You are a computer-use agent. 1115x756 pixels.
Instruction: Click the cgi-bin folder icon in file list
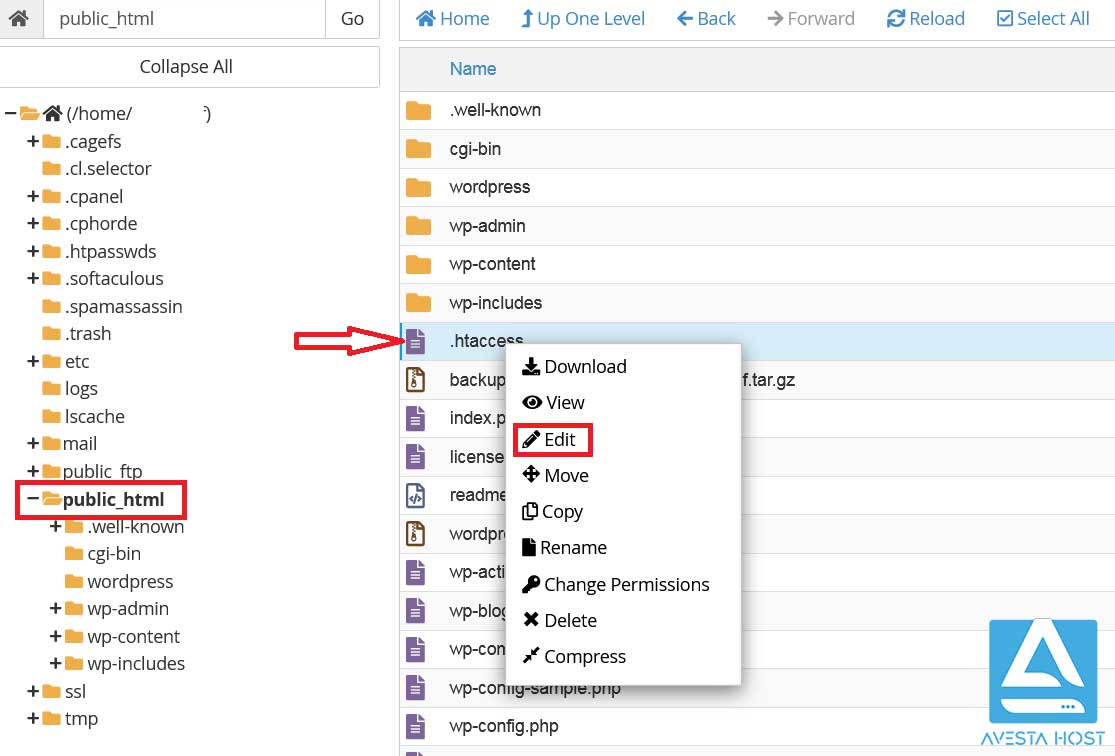418,149
